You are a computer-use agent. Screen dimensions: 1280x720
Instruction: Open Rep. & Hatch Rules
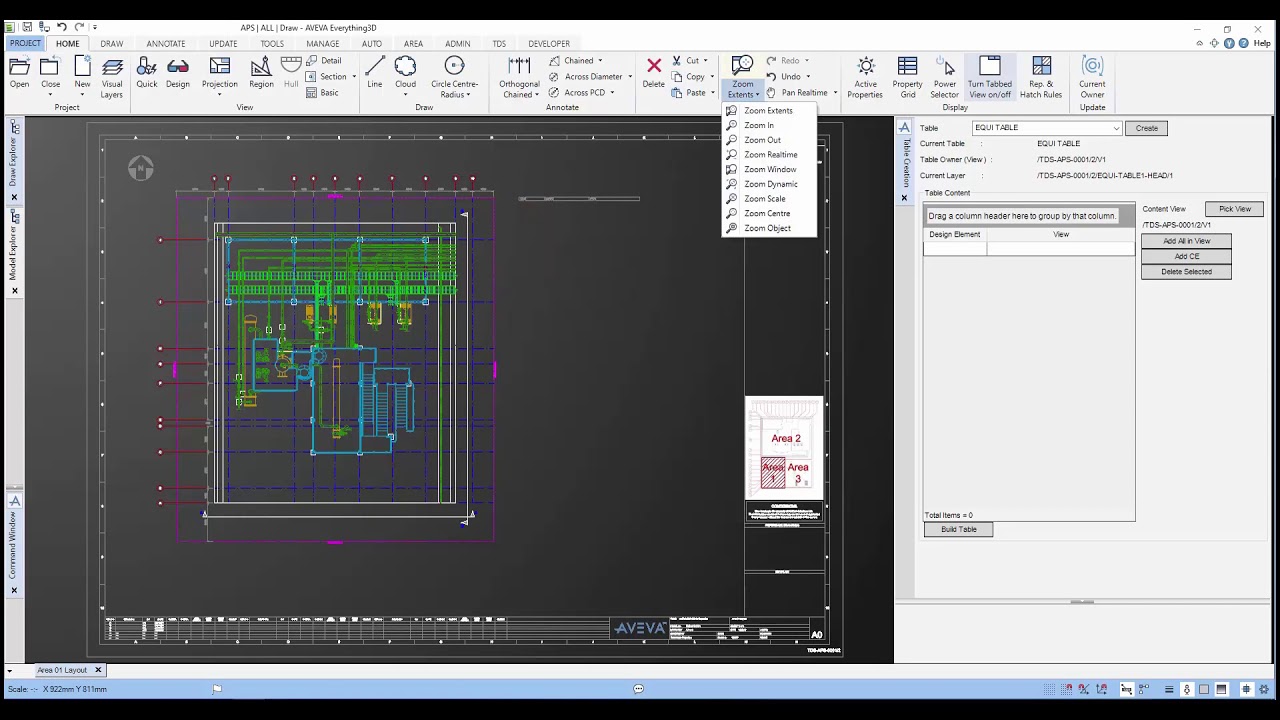pyautogui.click(x=1041, y=78)
